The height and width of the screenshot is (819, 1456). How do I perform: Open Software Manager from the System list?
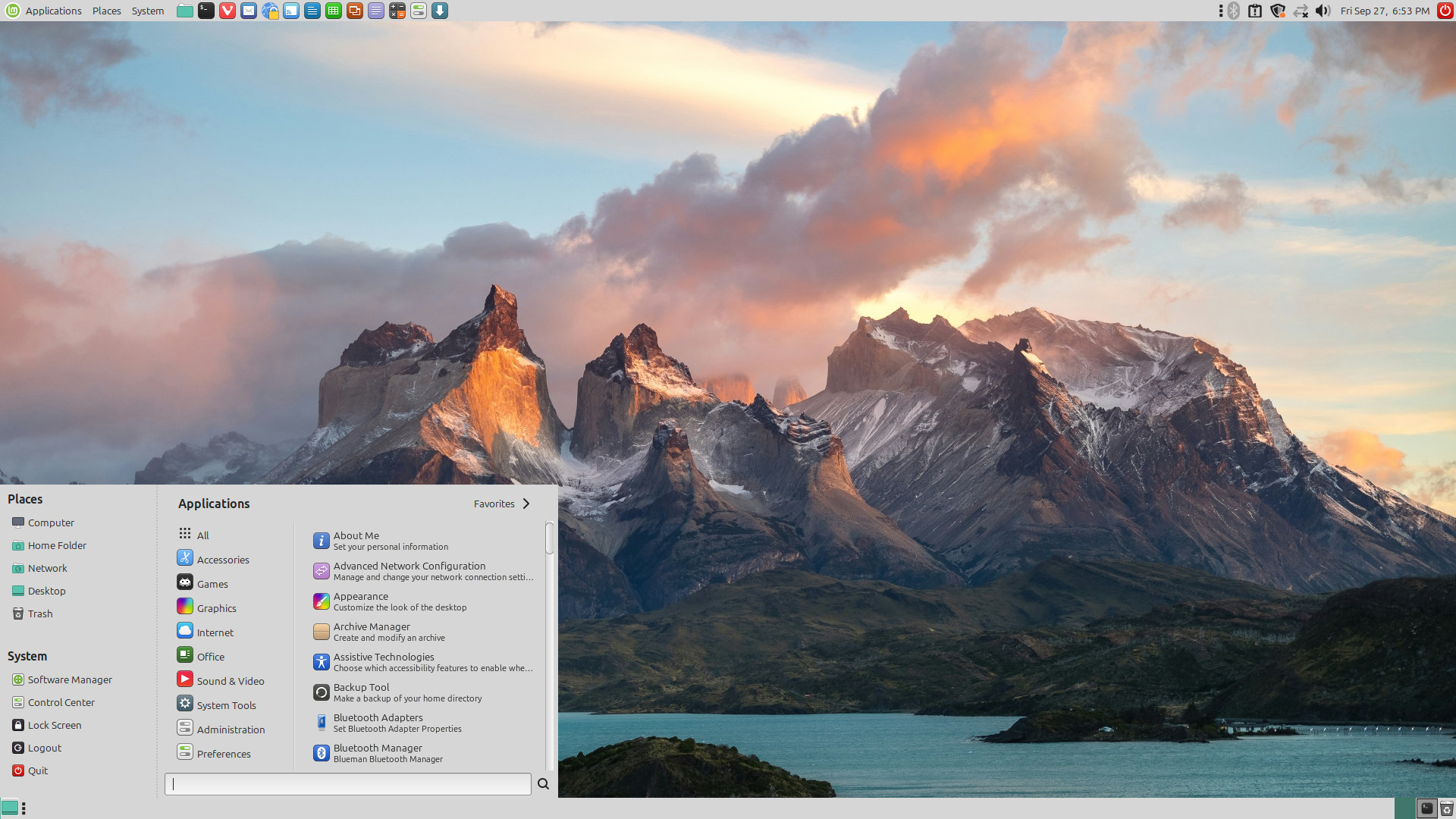pos(69,679)
